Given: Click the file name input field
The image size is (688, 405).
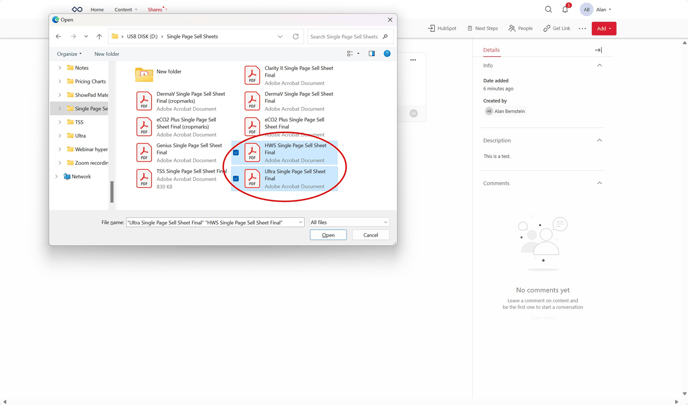Looking at the screenshot, I should pyautogui.click(x=211, y=223).
